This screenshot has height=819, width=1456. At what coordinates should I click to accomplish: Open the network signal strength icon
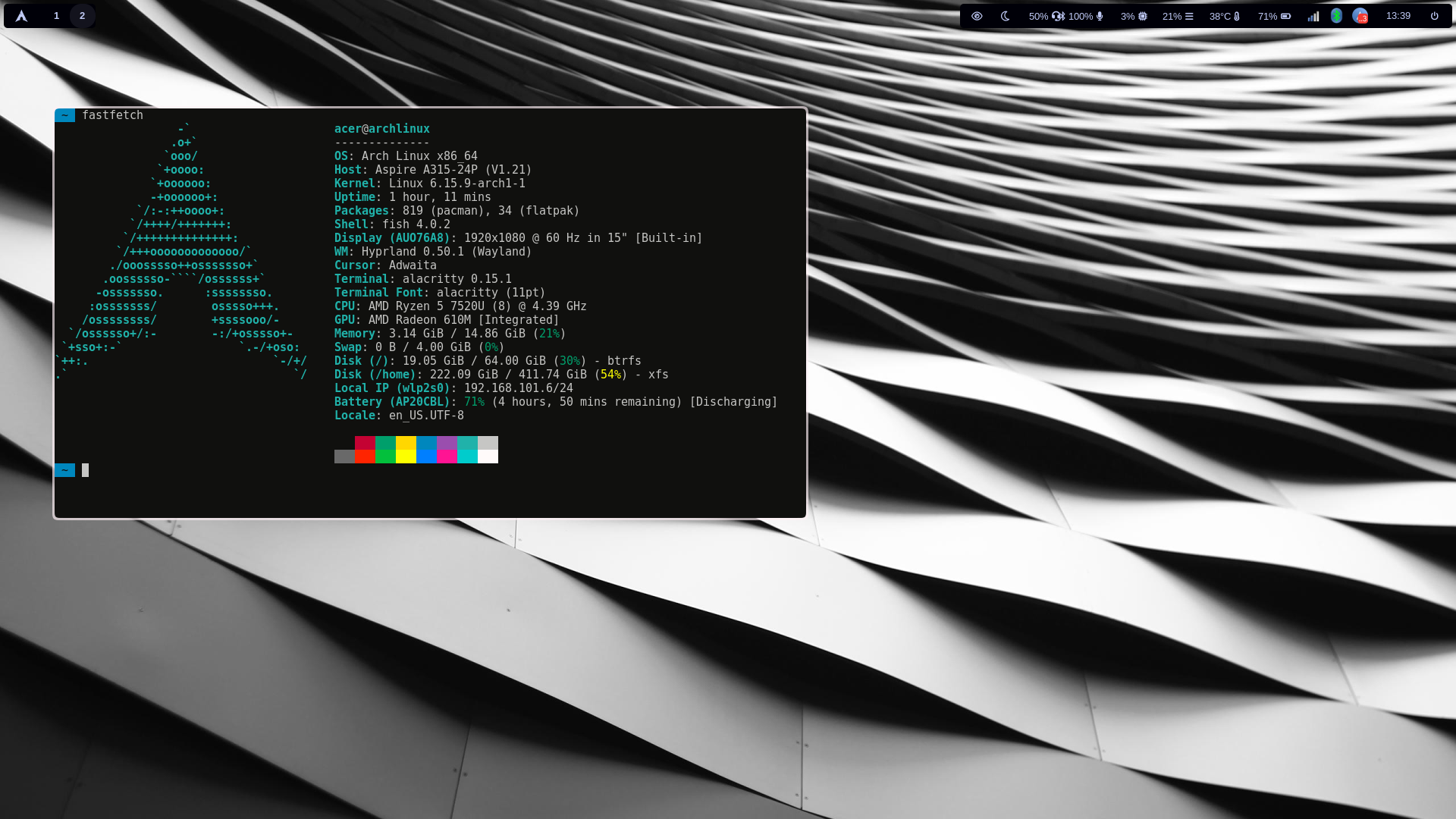[x=1313, y=16]
